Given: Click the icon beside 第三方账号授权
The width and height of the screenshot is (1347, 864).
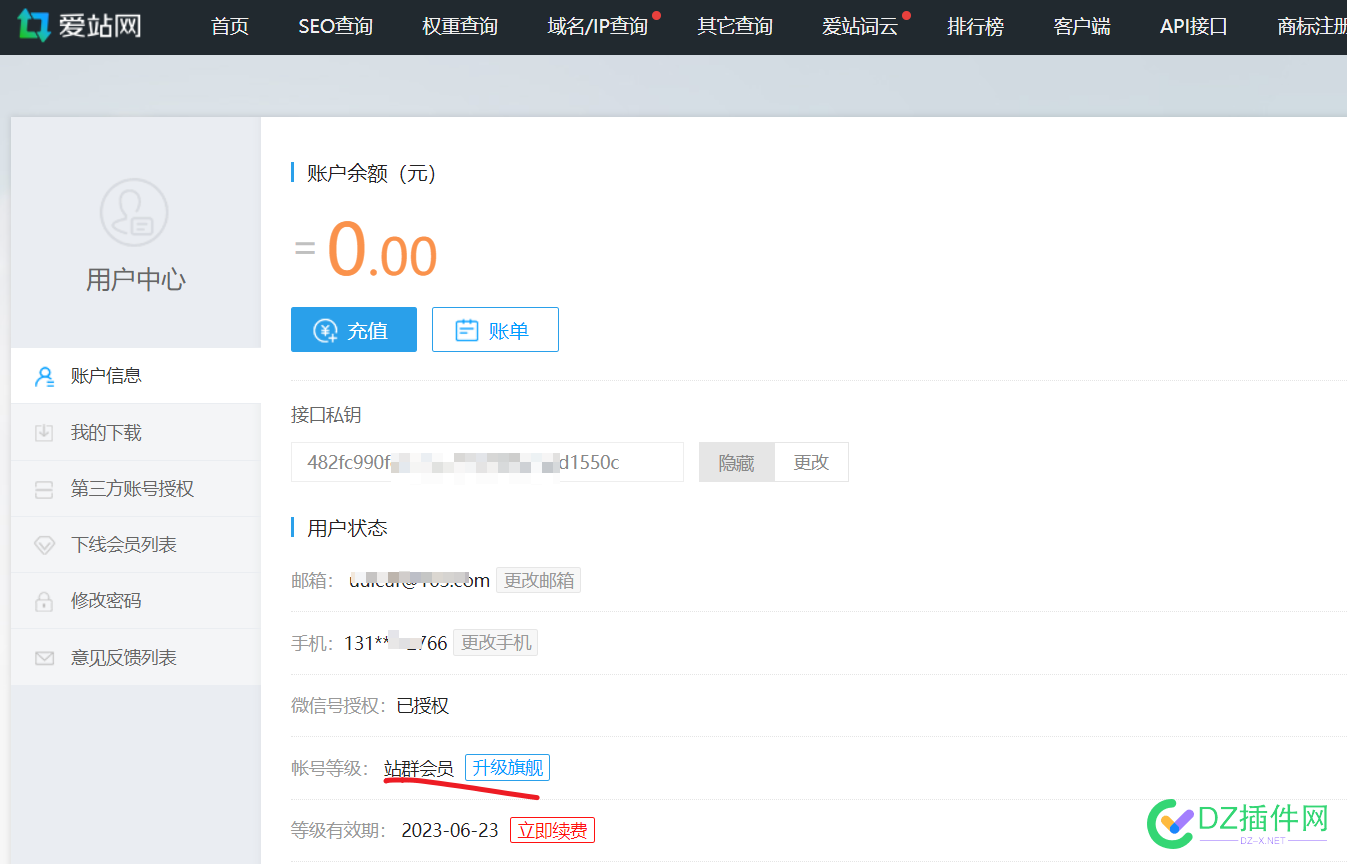Looking at the screenshot, I should [44, 489].
